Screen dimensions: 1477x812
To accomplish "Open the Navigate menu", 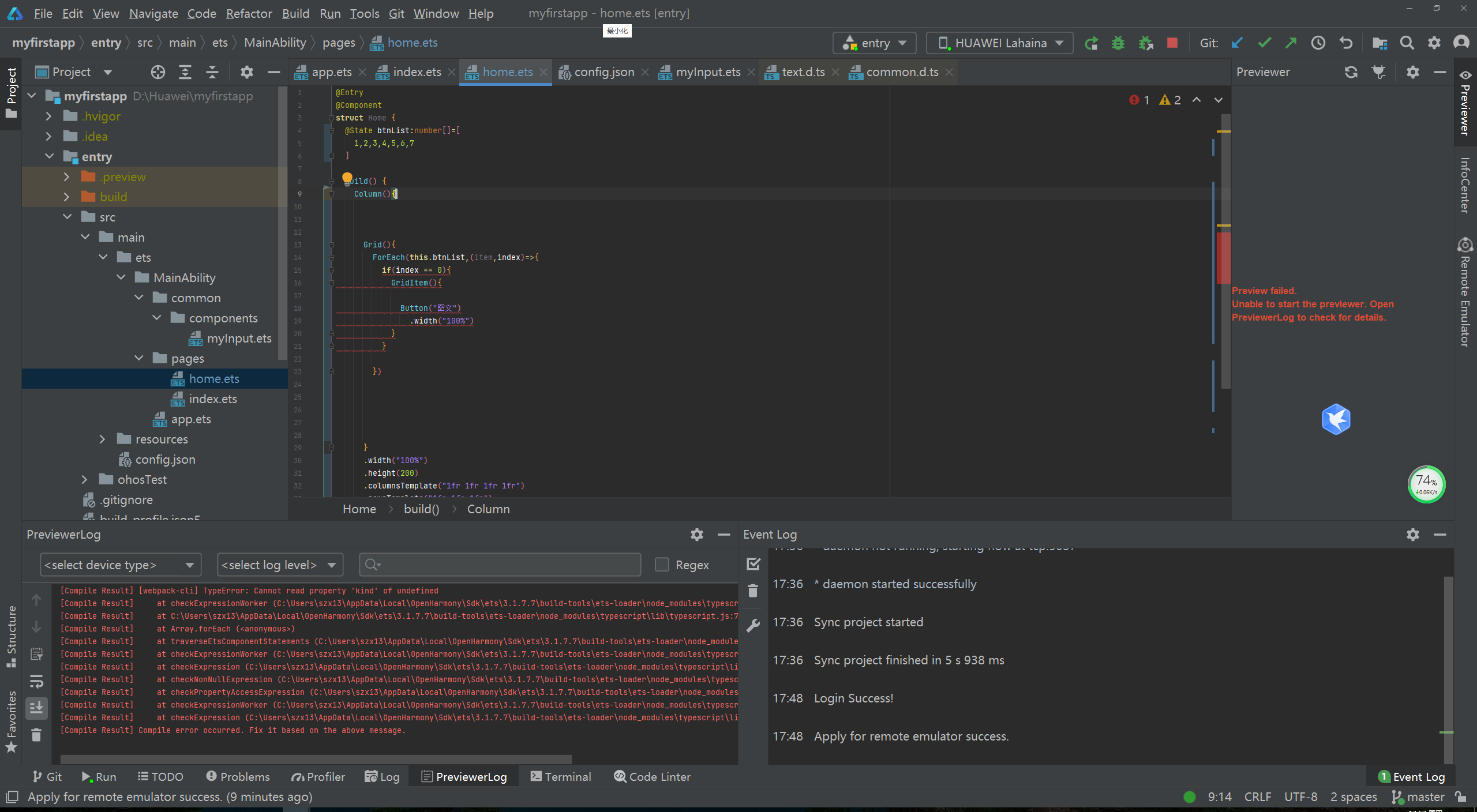I will (x=153, y=13).
